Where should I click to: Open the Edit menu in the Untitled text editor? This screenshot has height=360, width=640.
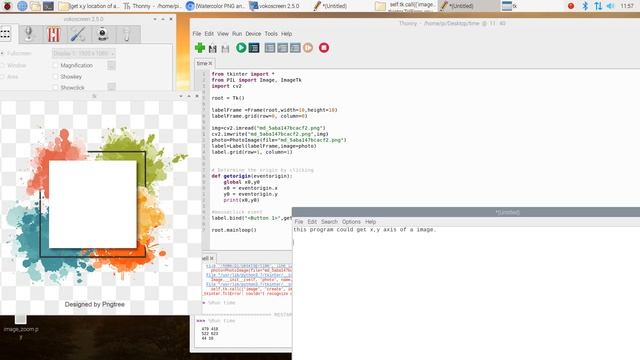coord(312,222)
